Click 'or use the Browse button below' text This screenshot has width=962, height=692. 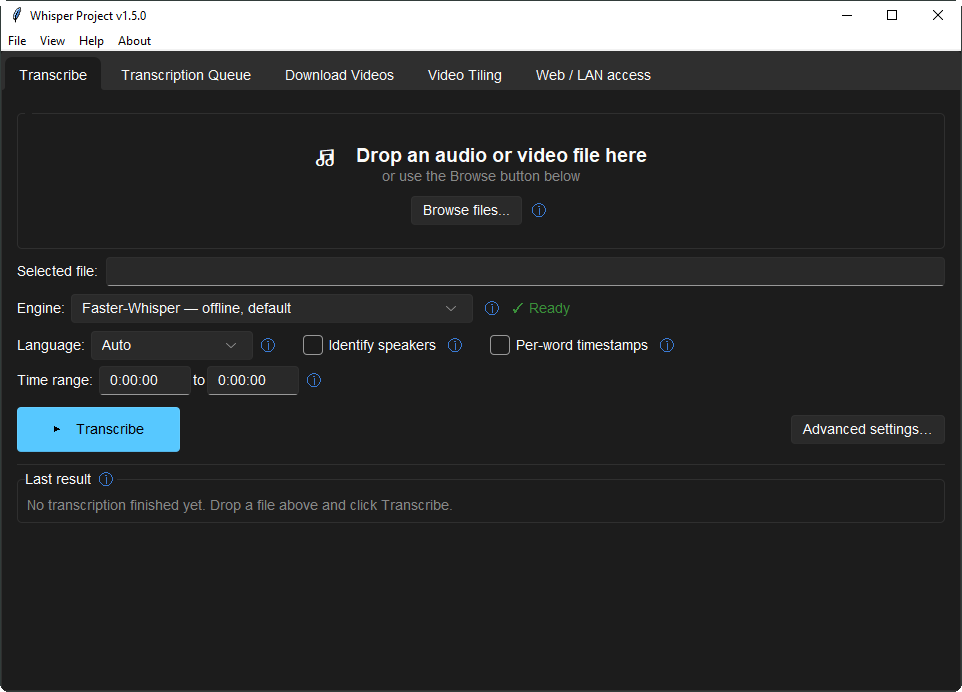click(480, 177)
